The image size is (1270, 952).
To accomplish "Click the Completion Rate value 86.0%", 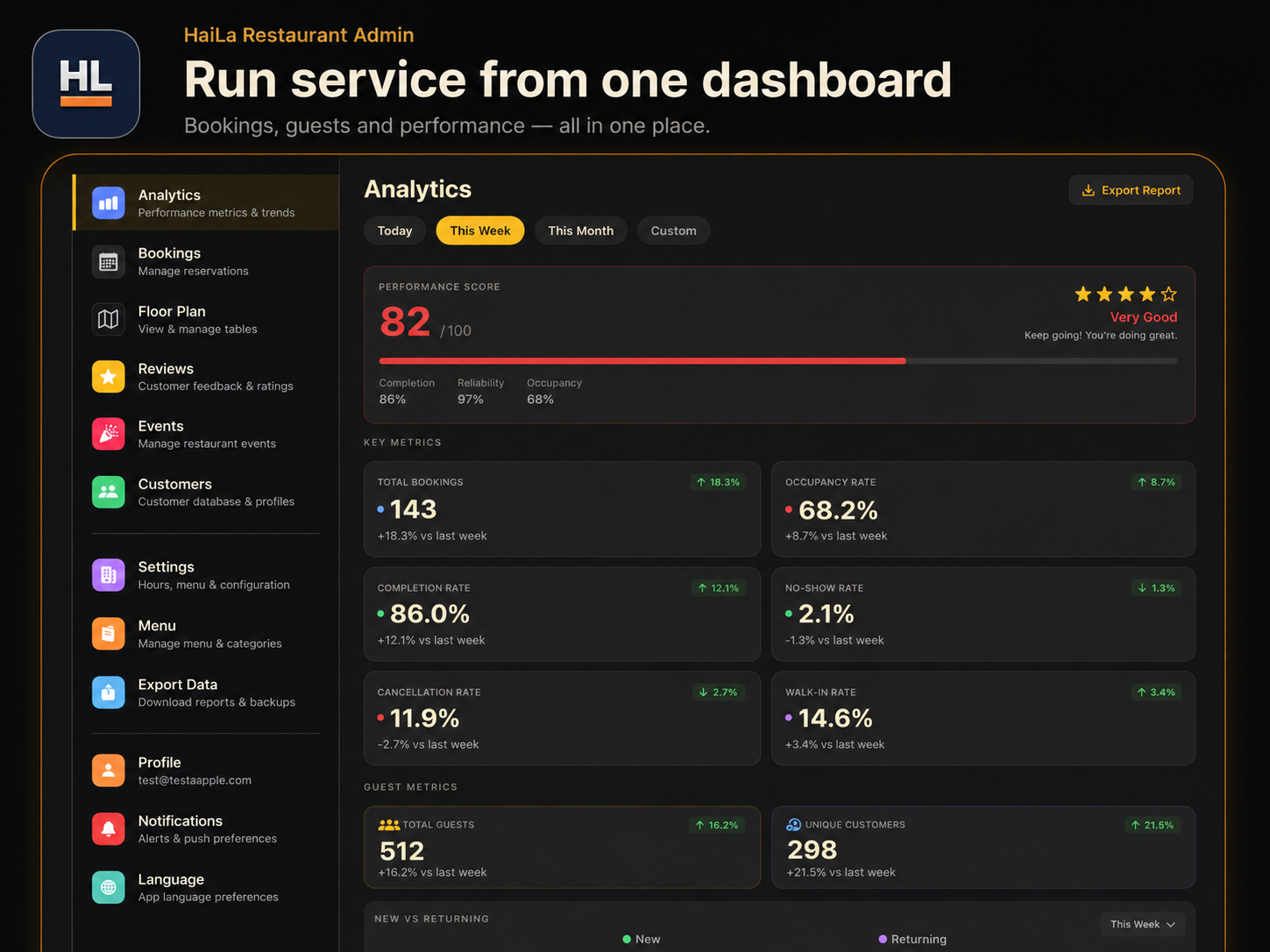I will 429,614.
